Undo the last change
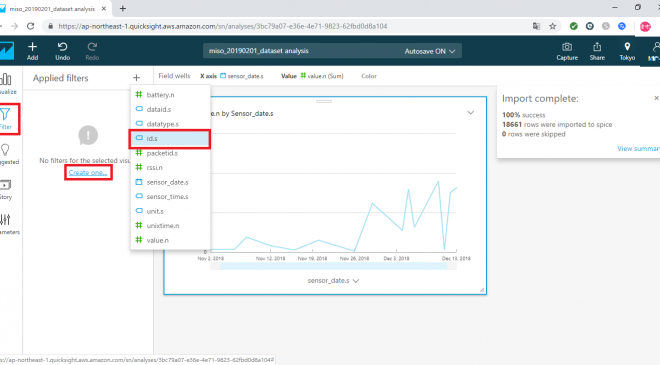 tap(62, 51)
